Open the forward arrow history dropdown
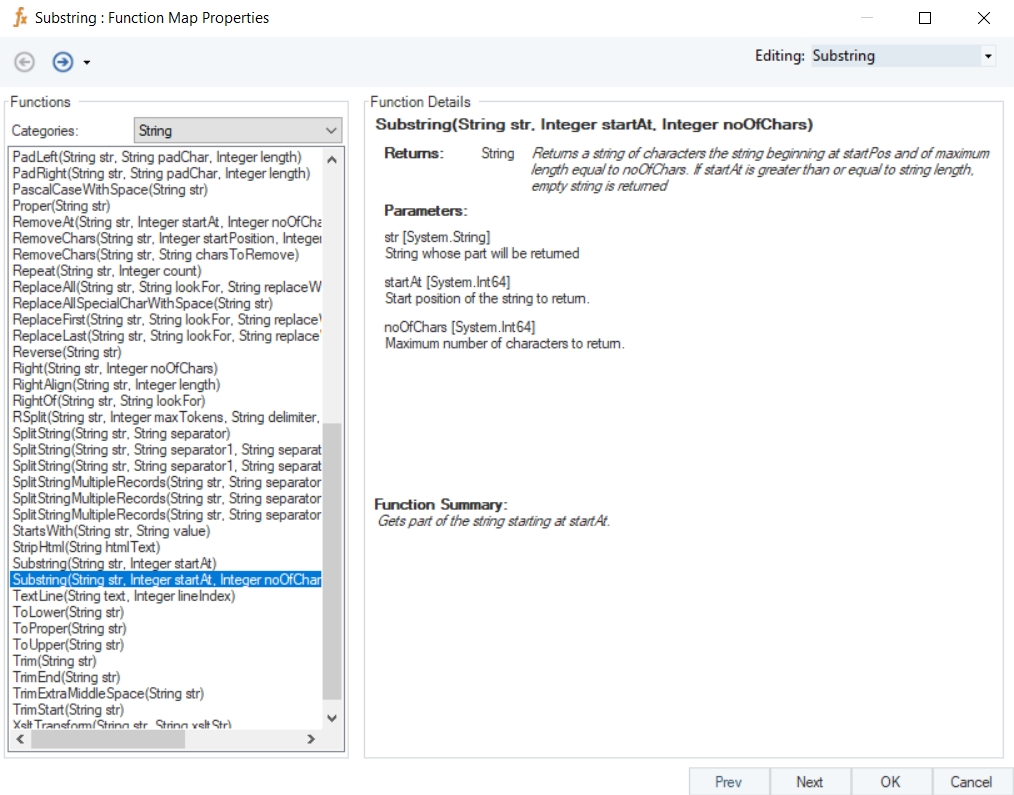The height and width of the screenshot is (795, 1014). point(87,63)
